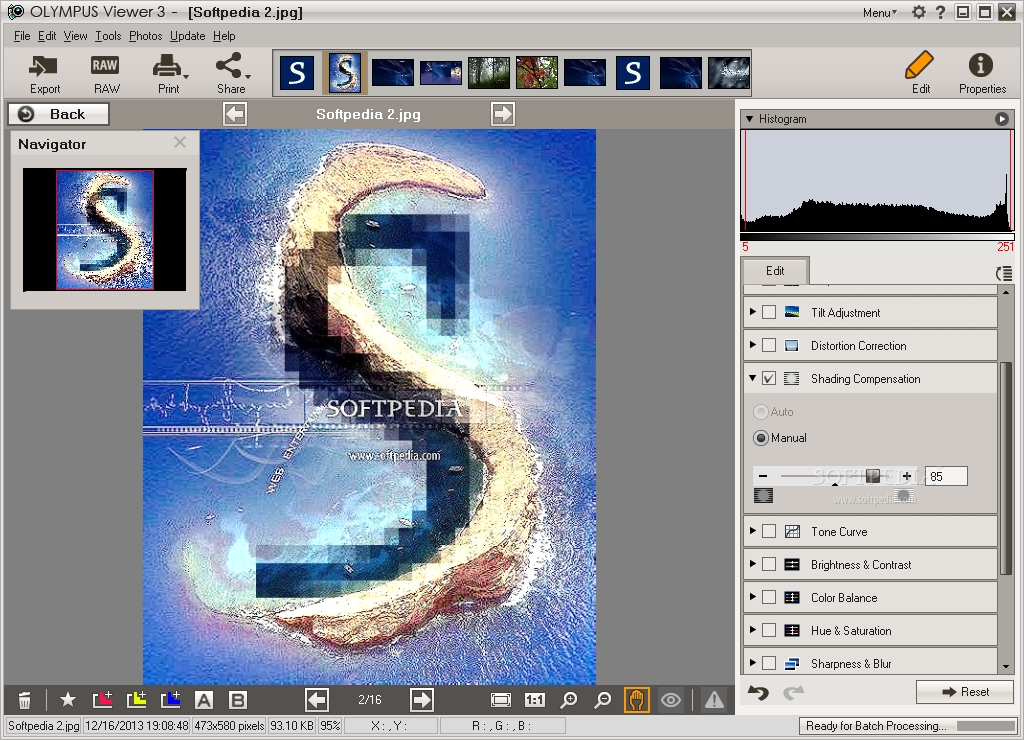This screenshot has height=740, width=1024.
Task: Open the View menu
Action: (x=75, y=36)
